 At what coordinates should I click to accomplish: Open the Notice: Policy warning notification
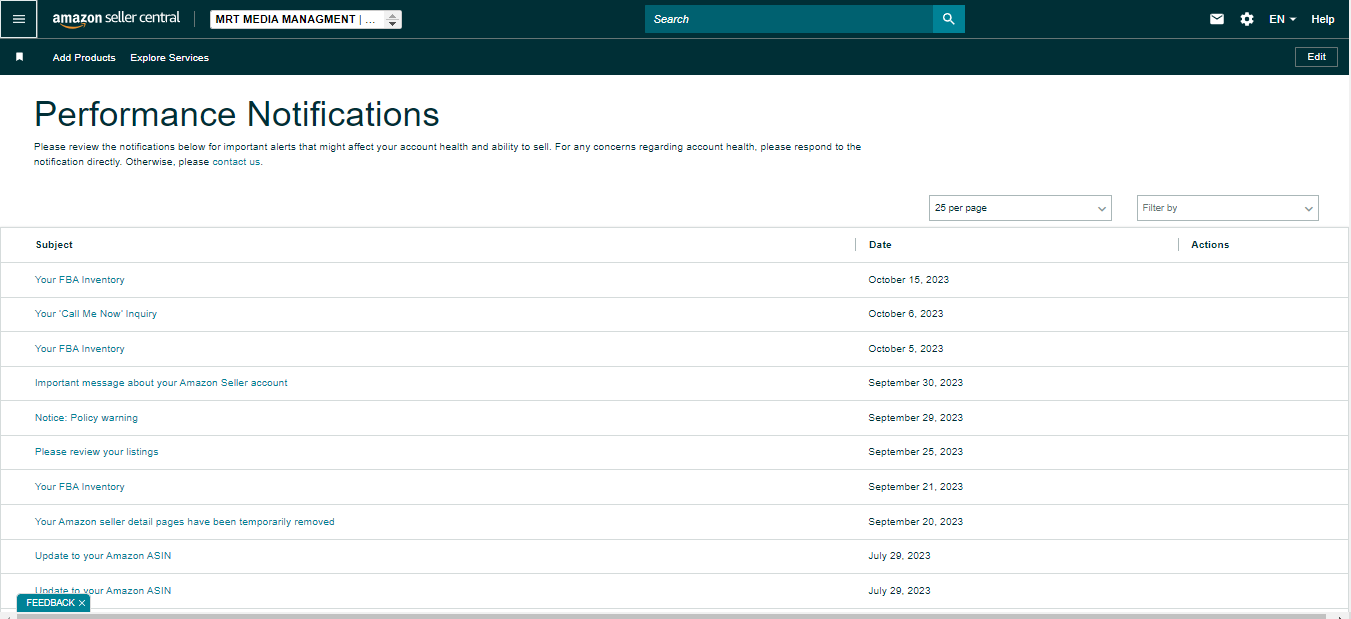(x=86, y=418)
